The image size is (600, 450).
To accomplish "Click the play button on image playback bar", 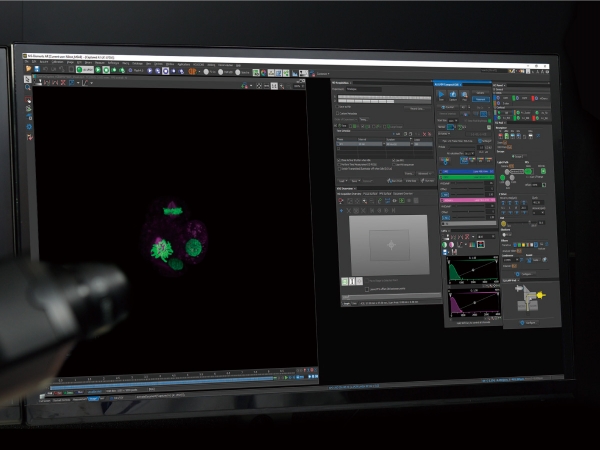I will click(286, 378).
